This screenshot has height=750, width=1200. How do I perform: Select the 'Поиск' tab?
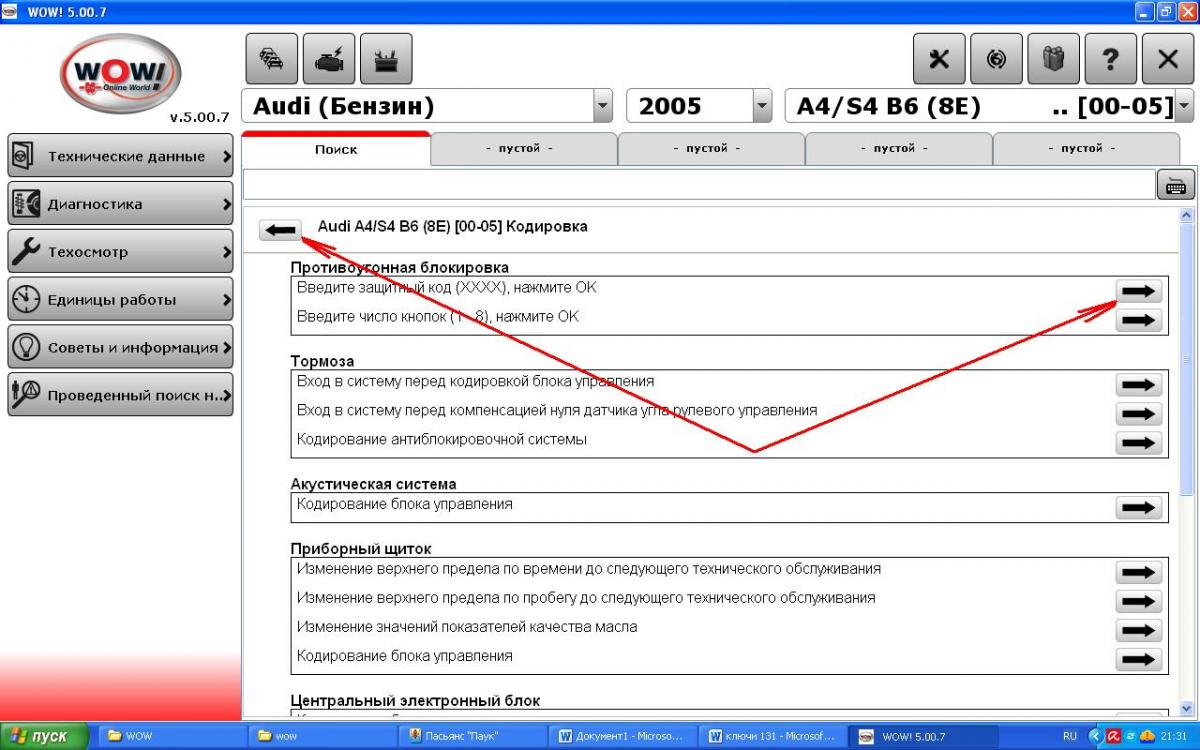pos(336,149)
